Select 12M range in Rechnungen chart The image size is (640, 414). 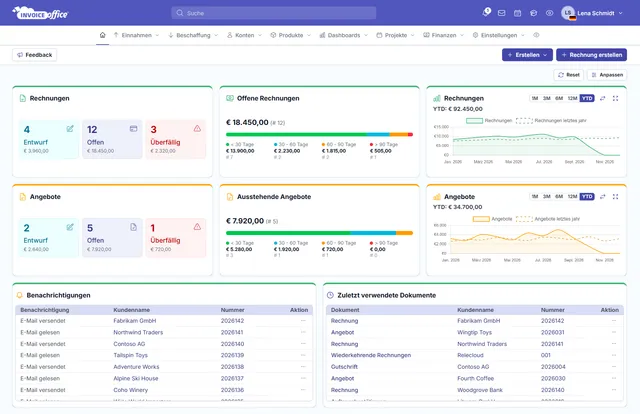coord(572,98)
